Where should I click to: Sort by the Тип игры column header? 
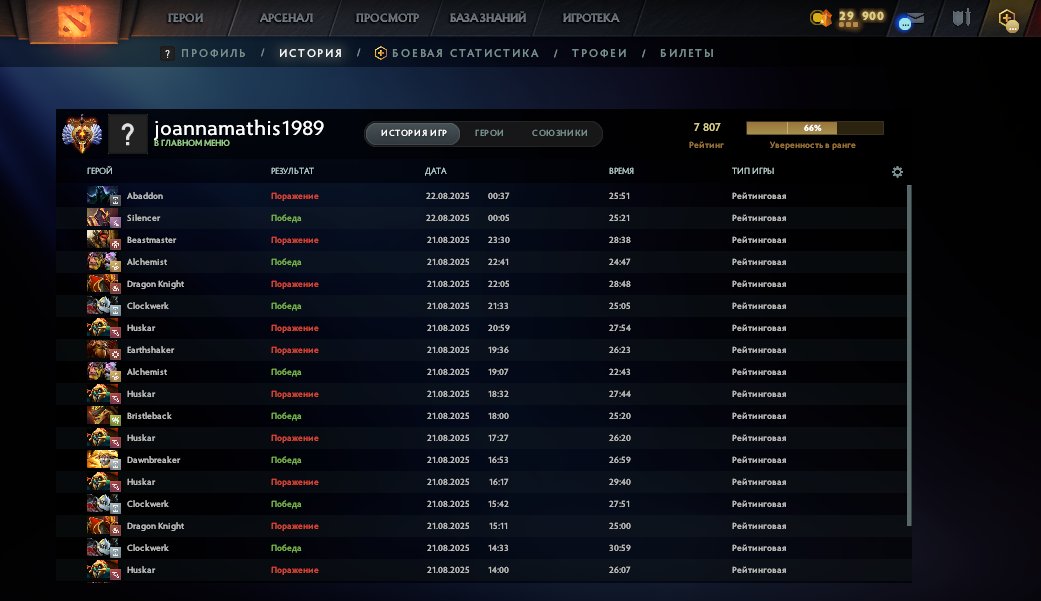pyautogui.click(x=753, y=172)
